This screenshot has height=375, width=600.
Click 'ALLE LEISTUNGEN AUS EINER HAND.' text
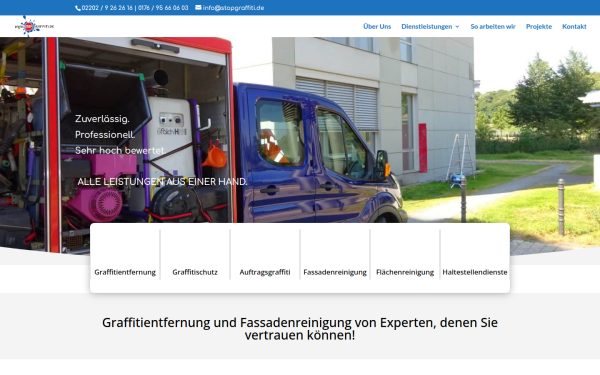162,182
